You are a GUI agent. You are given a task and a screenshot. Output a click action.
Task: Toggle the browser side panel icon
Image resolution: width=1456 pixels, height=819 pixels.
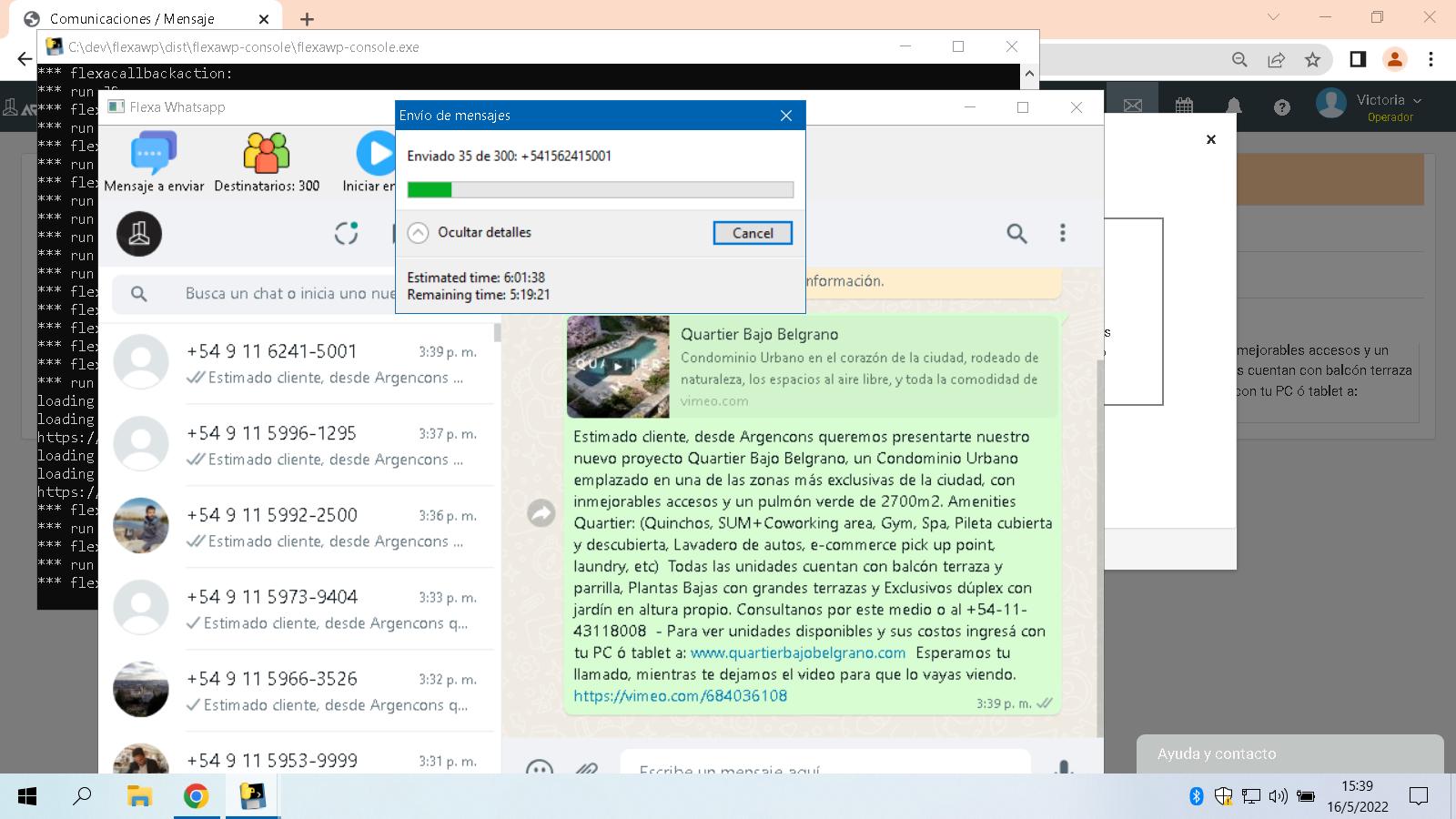[1358, 59]
